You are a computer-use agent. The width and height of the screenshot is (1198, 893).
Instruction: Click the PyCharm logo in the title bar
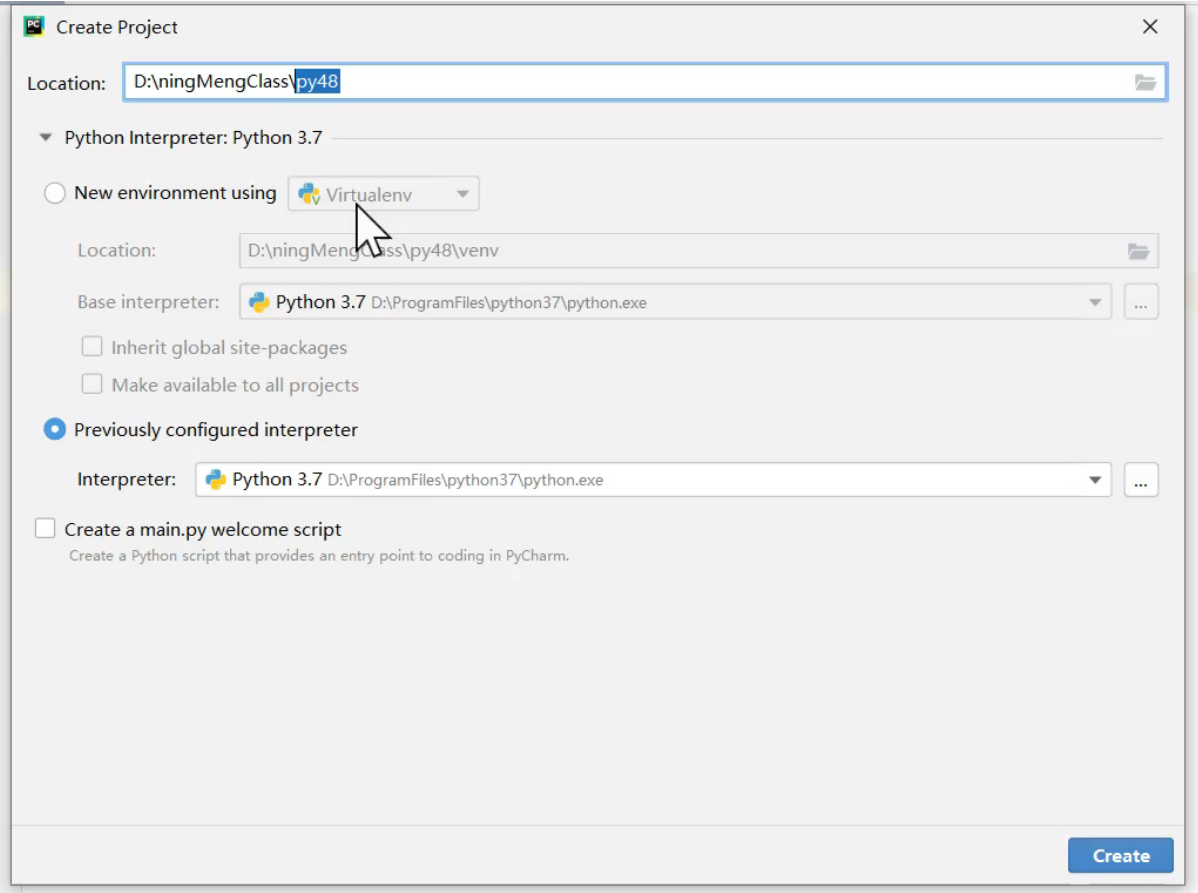point(34,27)
